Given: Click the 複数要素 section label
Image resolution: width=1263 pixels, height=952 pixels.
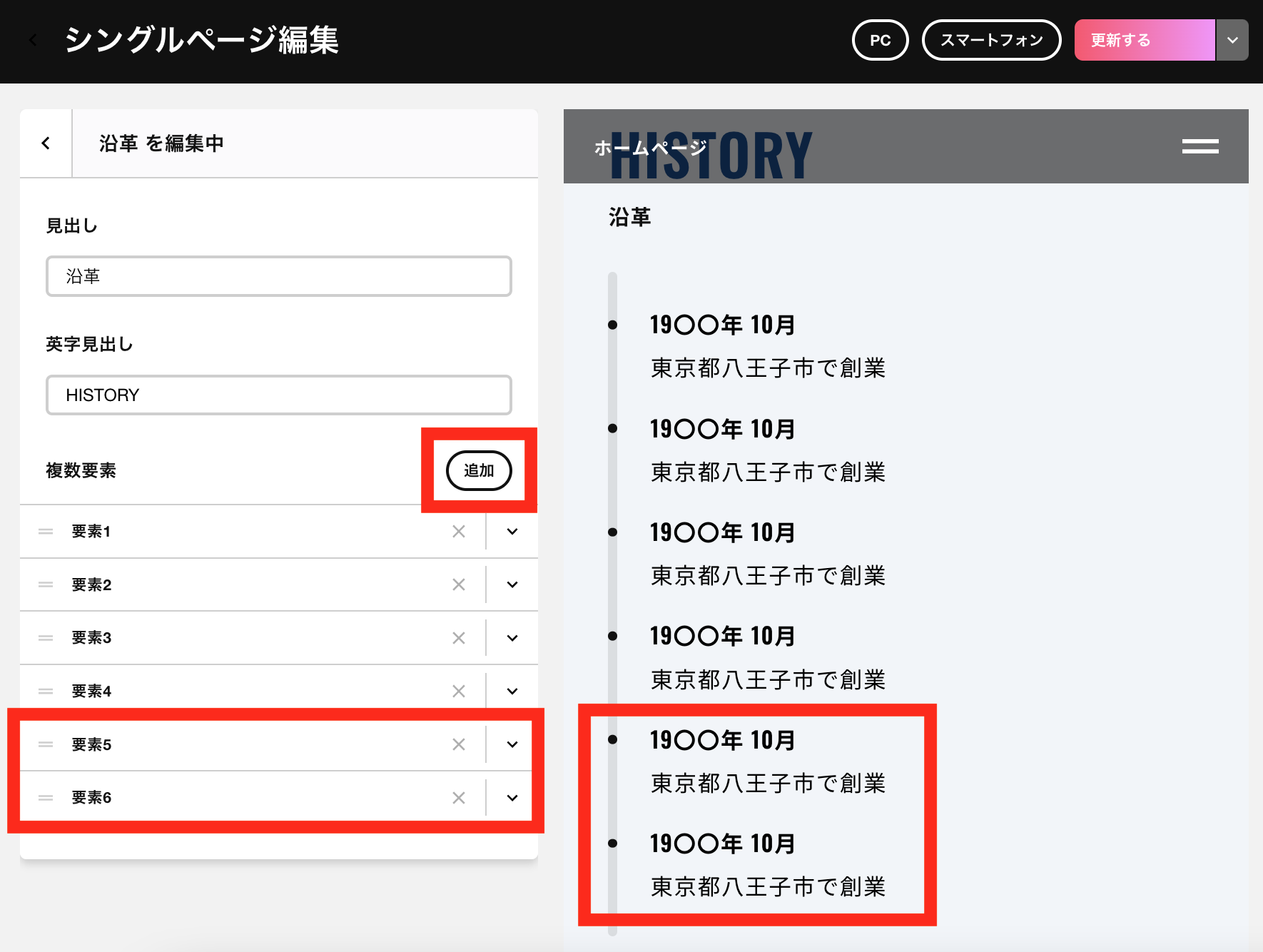Looking at the screenshot, I should pos(81,470).
